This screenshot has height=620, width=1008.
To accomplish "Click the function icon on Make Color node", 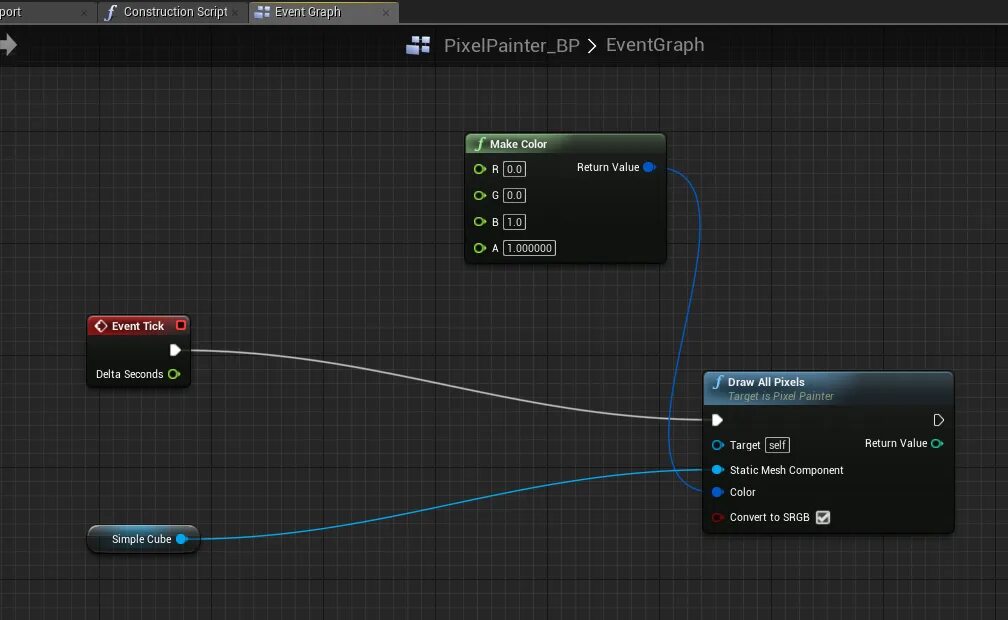I will tap(480, 143).
